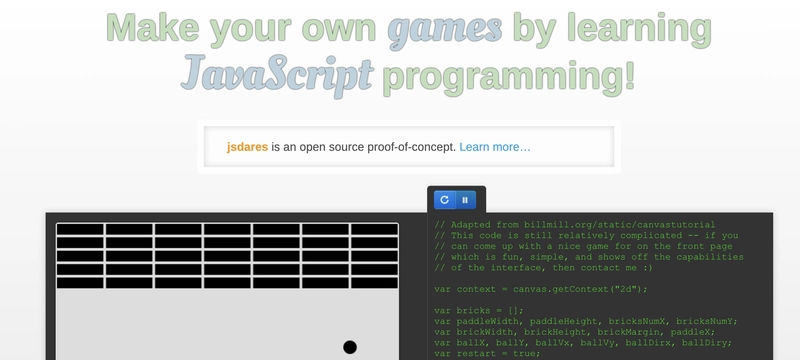Click the black ball in the game canvas

click(349, 347)
